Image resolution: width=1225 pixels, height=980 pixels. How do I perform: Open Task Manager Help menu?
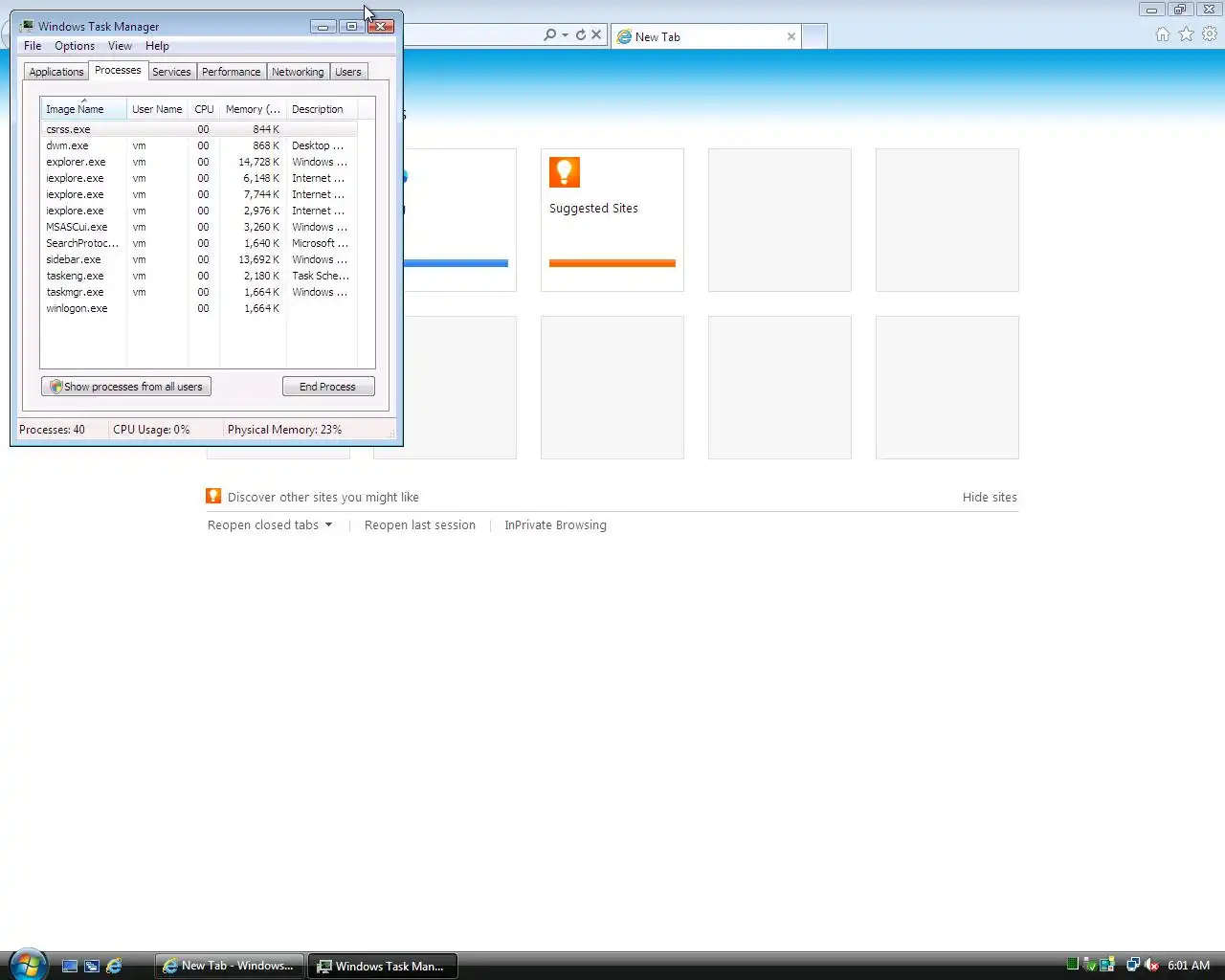pos(157,46)
